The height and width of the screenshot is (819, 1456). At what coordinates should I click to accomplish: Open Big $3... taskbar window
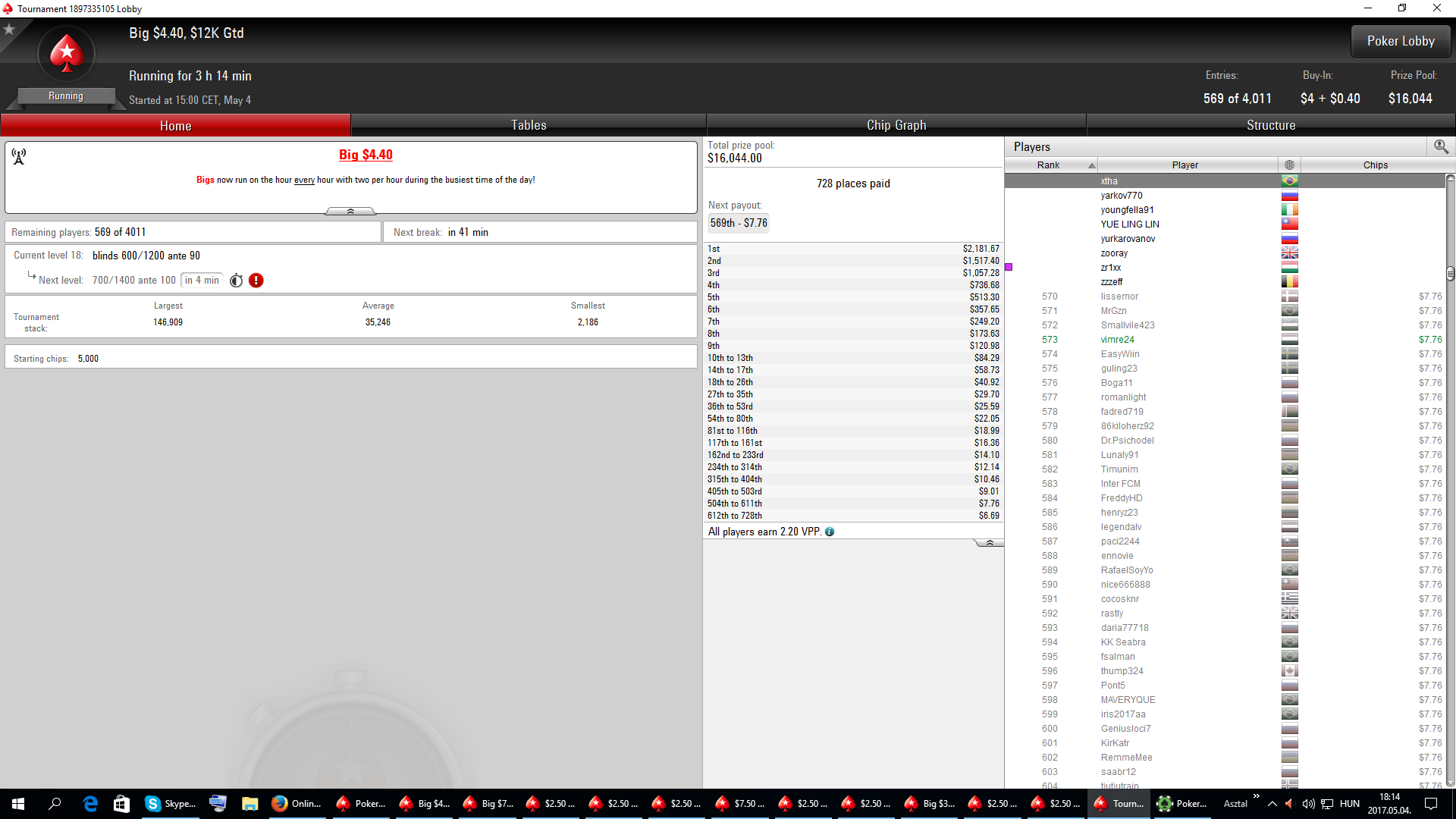(930, 804)
